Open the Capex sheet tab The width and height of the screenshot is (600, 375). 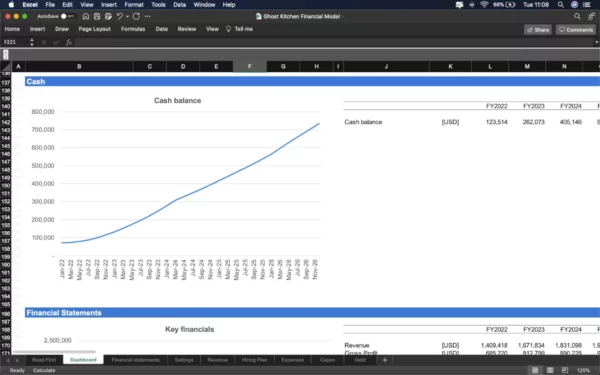coord(327,360)
